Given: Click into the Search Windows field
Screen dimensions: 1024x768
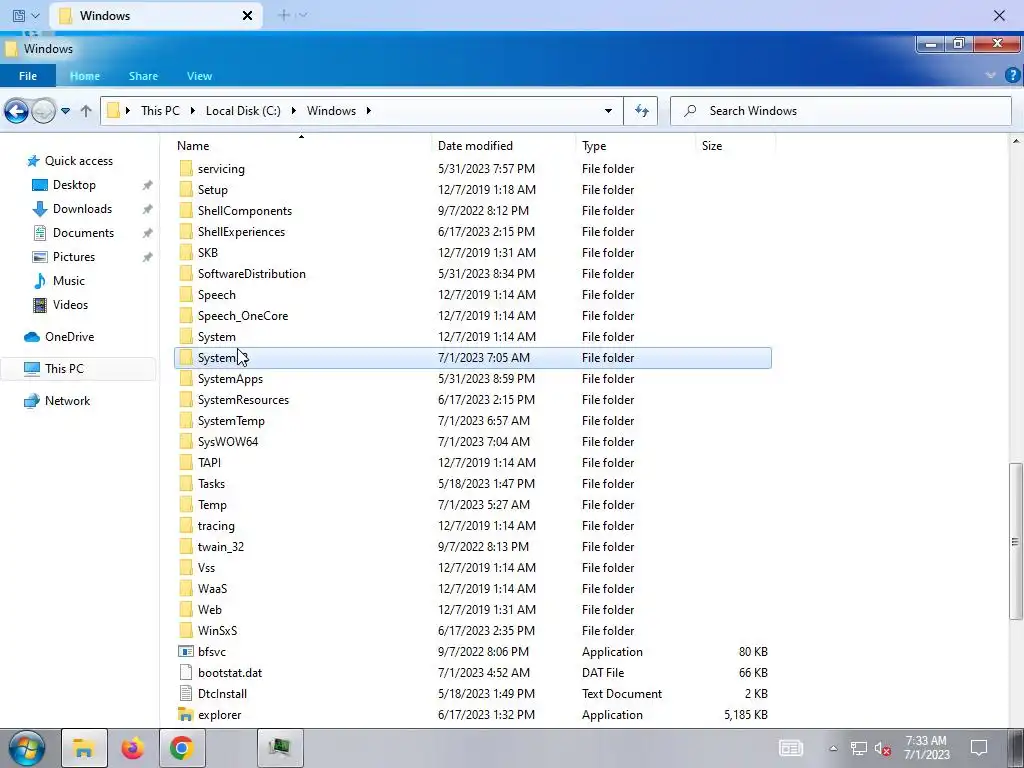Looking at the screenshot, I should pyautogui.click(x=840, y=111).
